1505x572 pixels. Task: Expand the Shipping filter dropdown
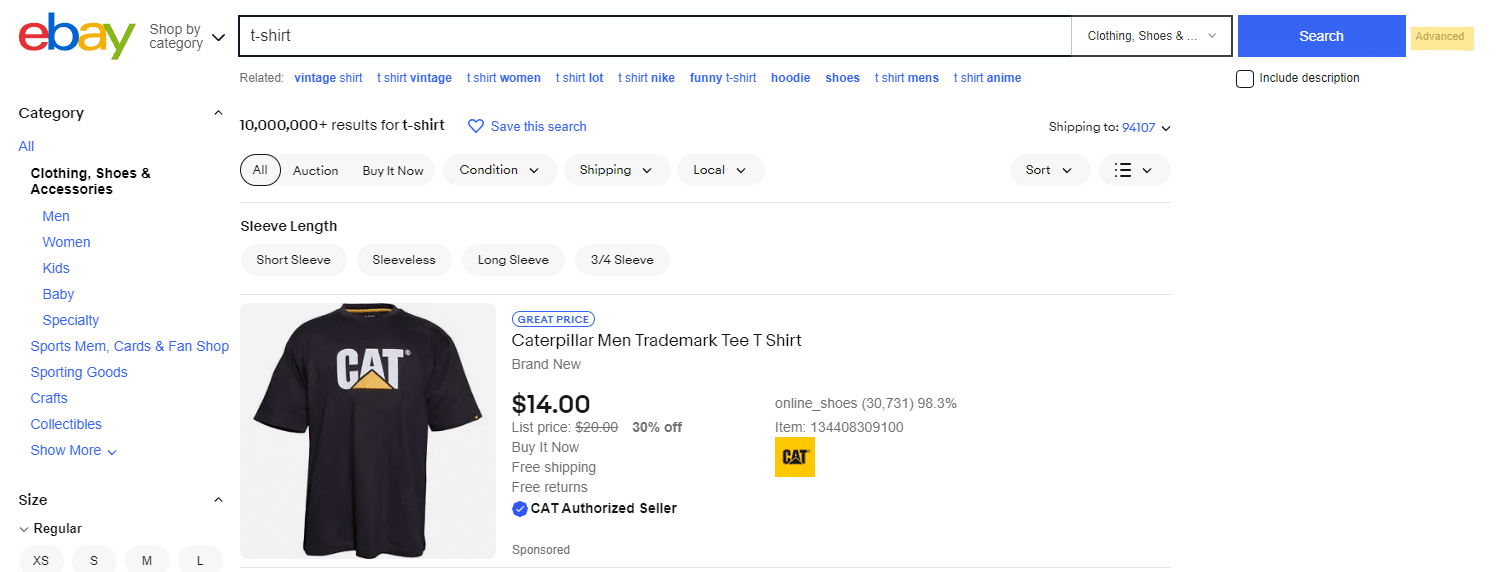click(616, 170)
